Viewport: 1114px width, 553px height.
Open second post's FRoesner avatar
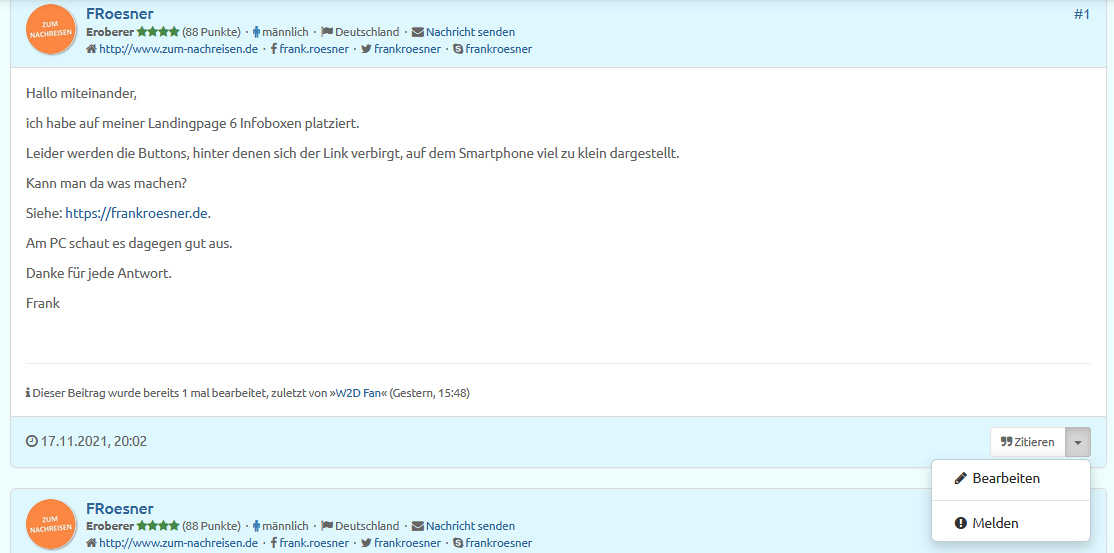(x=51, y=525)
